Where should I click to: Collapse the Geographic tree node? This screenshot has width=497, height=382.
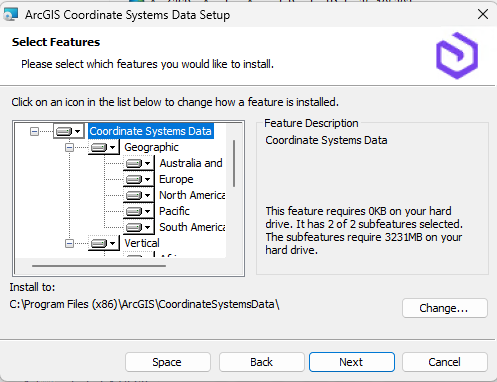tap(69, 147)
